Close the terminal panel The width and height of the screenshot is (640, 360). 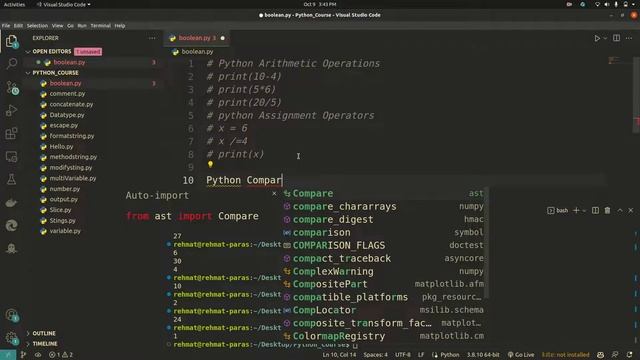click(x=631, y=210)
